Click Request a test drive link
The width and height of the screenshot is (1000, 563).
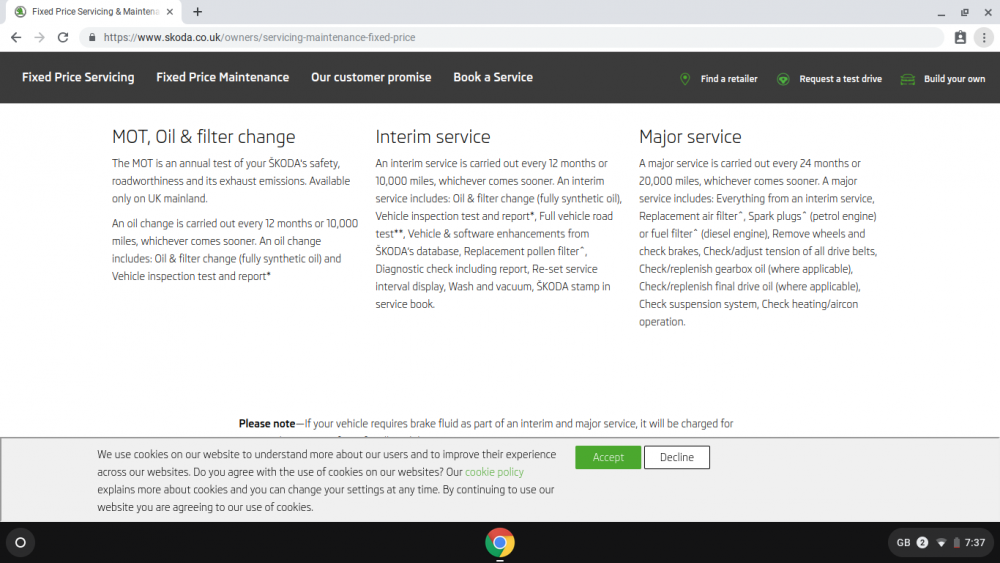click(x=841, y=79)
